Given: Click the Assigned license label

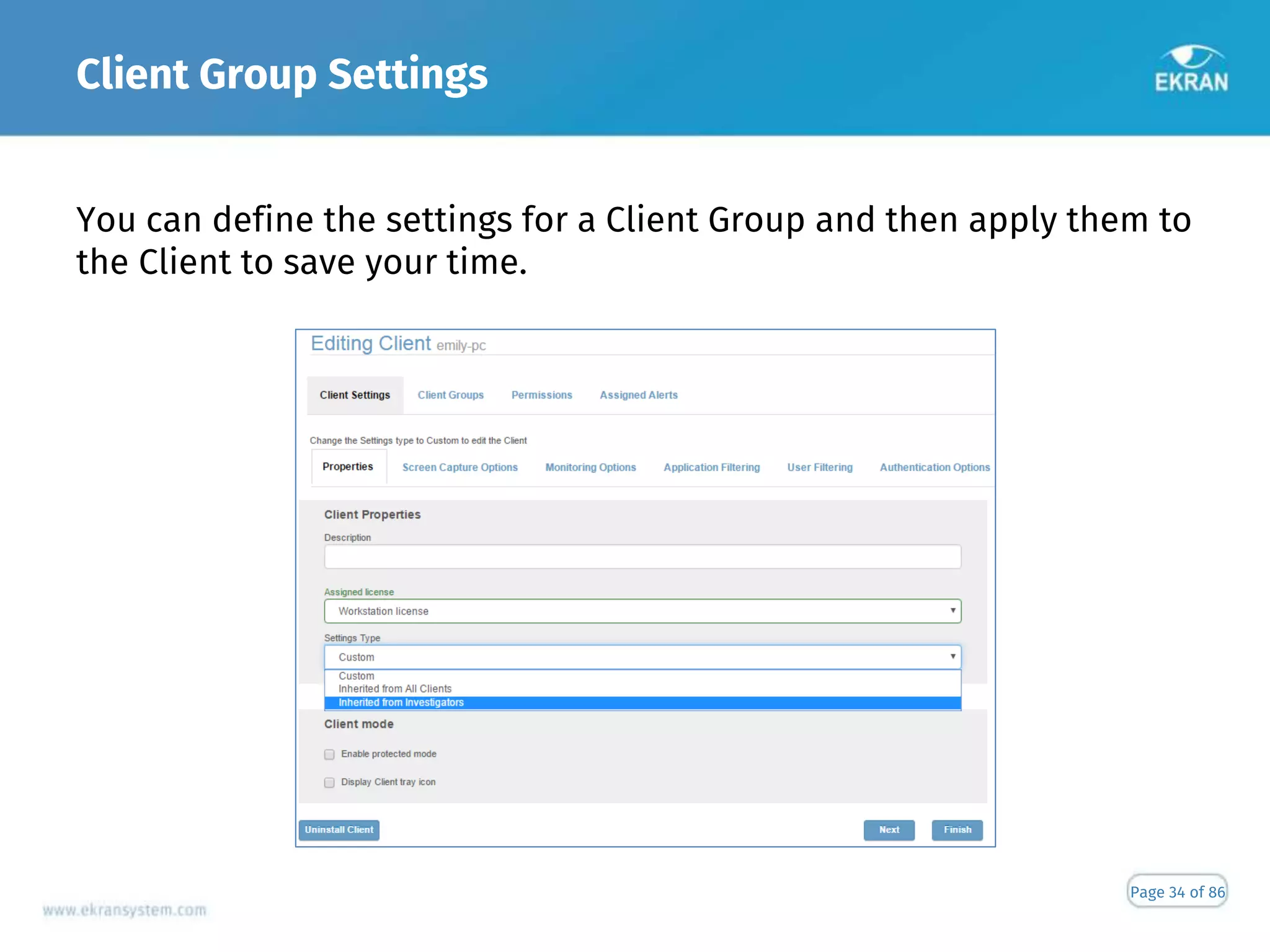Looking at the screenshot, I should click(x=358, y=592).
